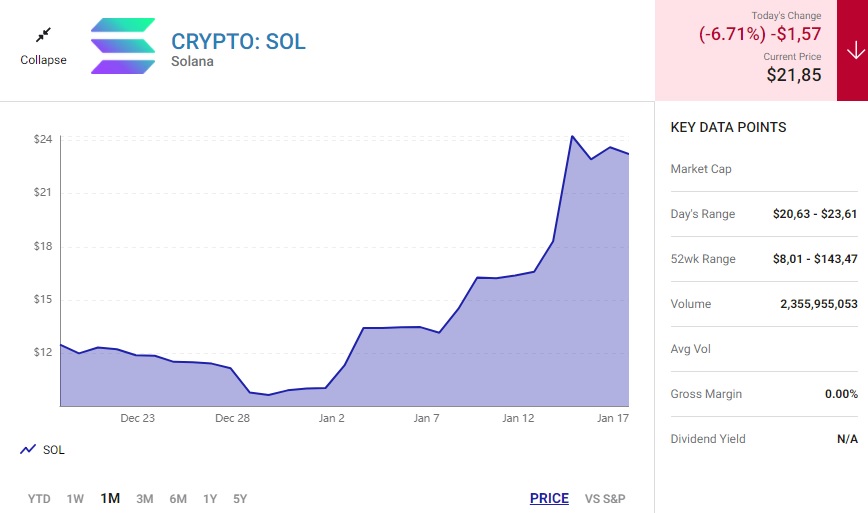The width and height of the screenshot is (868, 513).
Task: Click the current price $21,85
Action: pos(794,75)
